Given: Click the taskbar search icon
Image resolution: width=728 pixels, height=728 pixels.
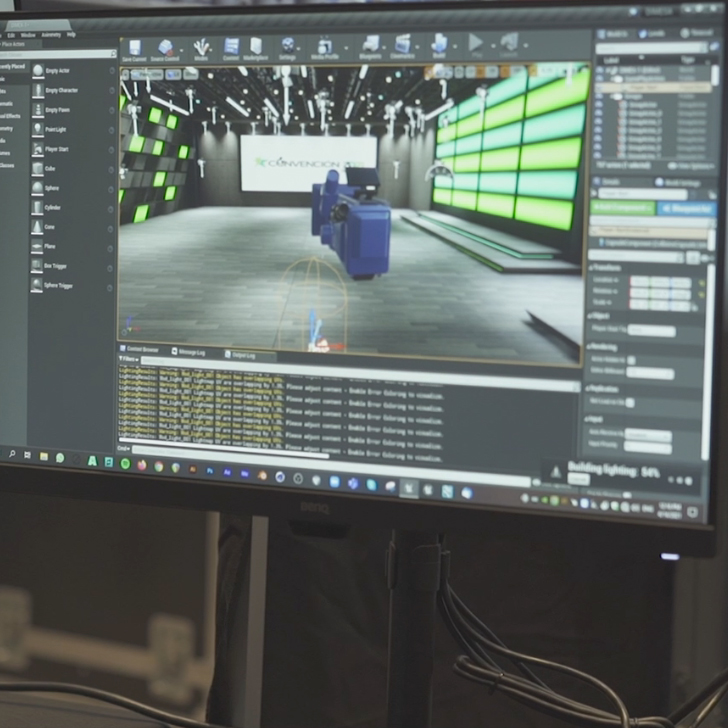Looking at the screenshot, I should [13, 454].
